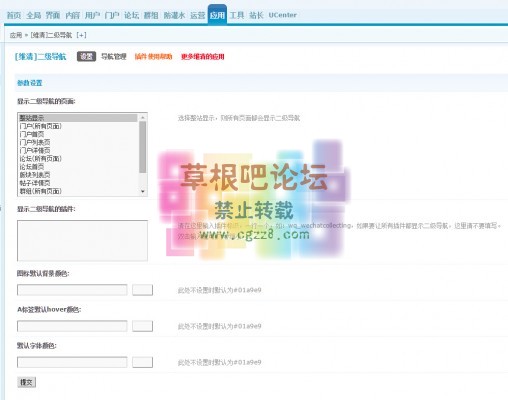Click the page list scrollbar thumb
The height and width of the screenshot is (400, 508).
tap(143, 147)
